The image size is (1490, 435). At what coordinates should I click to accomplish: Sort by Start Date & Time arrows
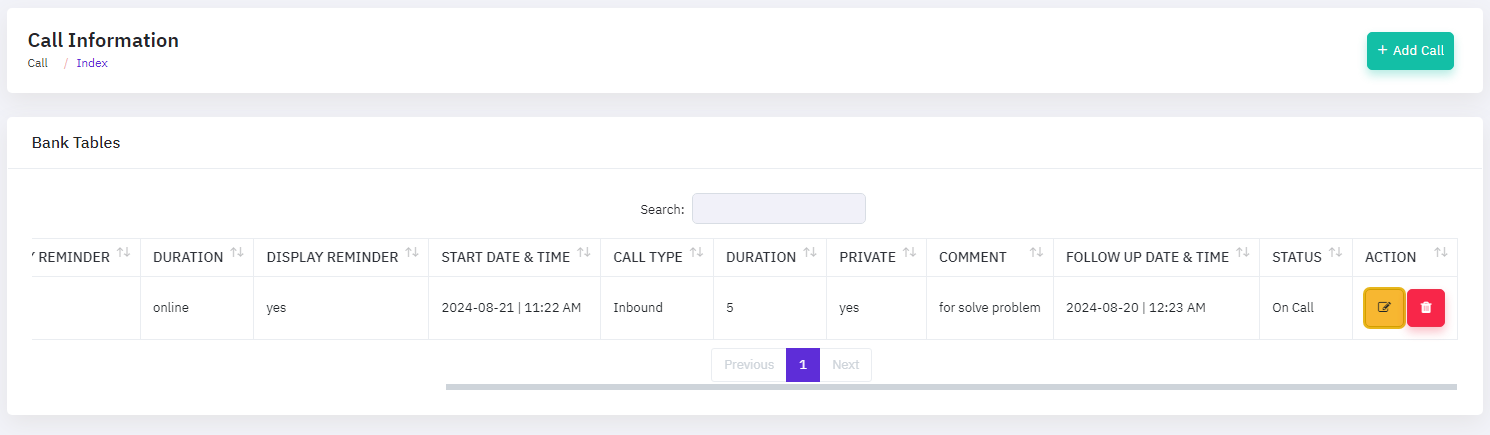click(x=585, y=254)
